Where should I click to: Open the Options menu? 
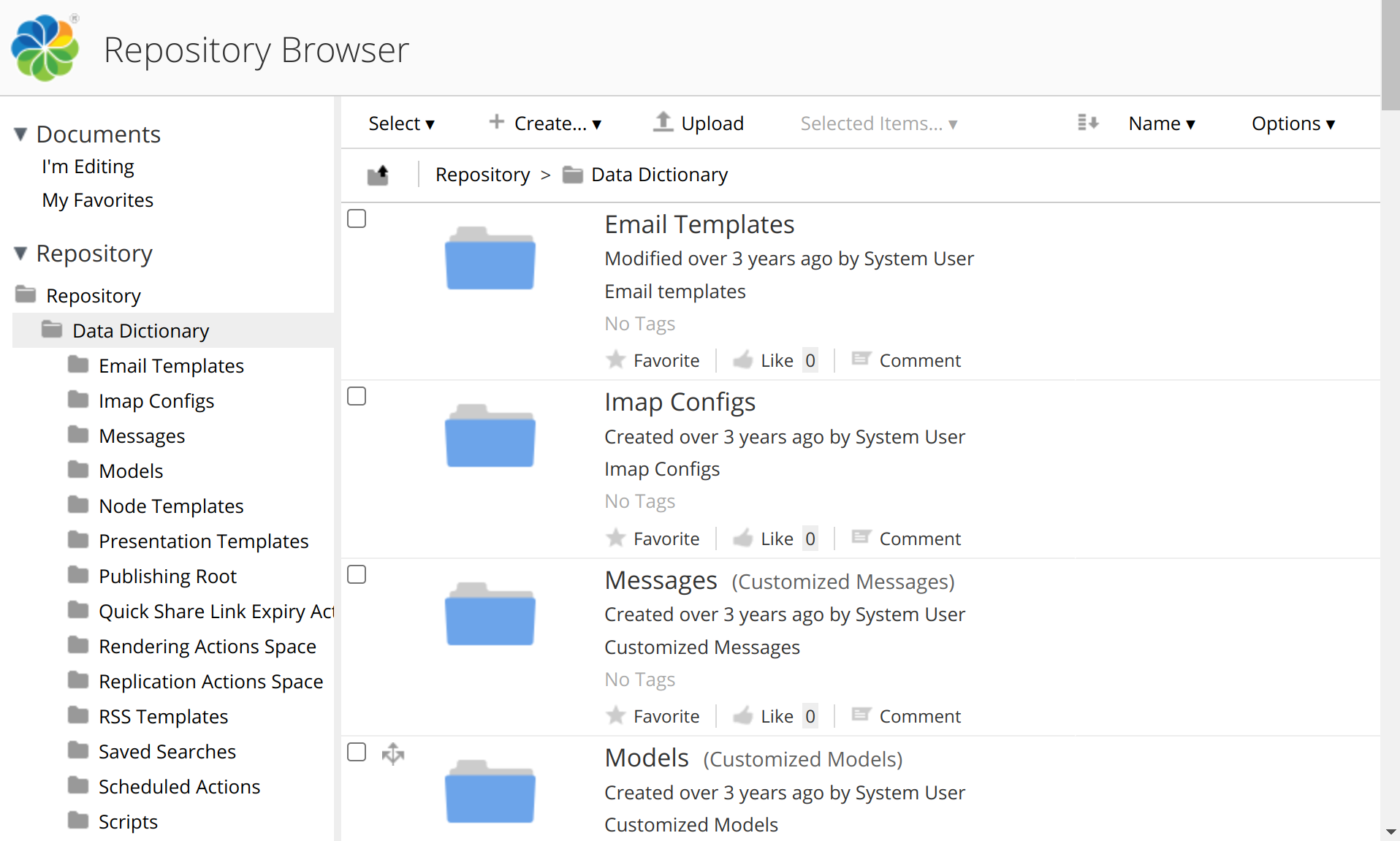point(1293,123)
